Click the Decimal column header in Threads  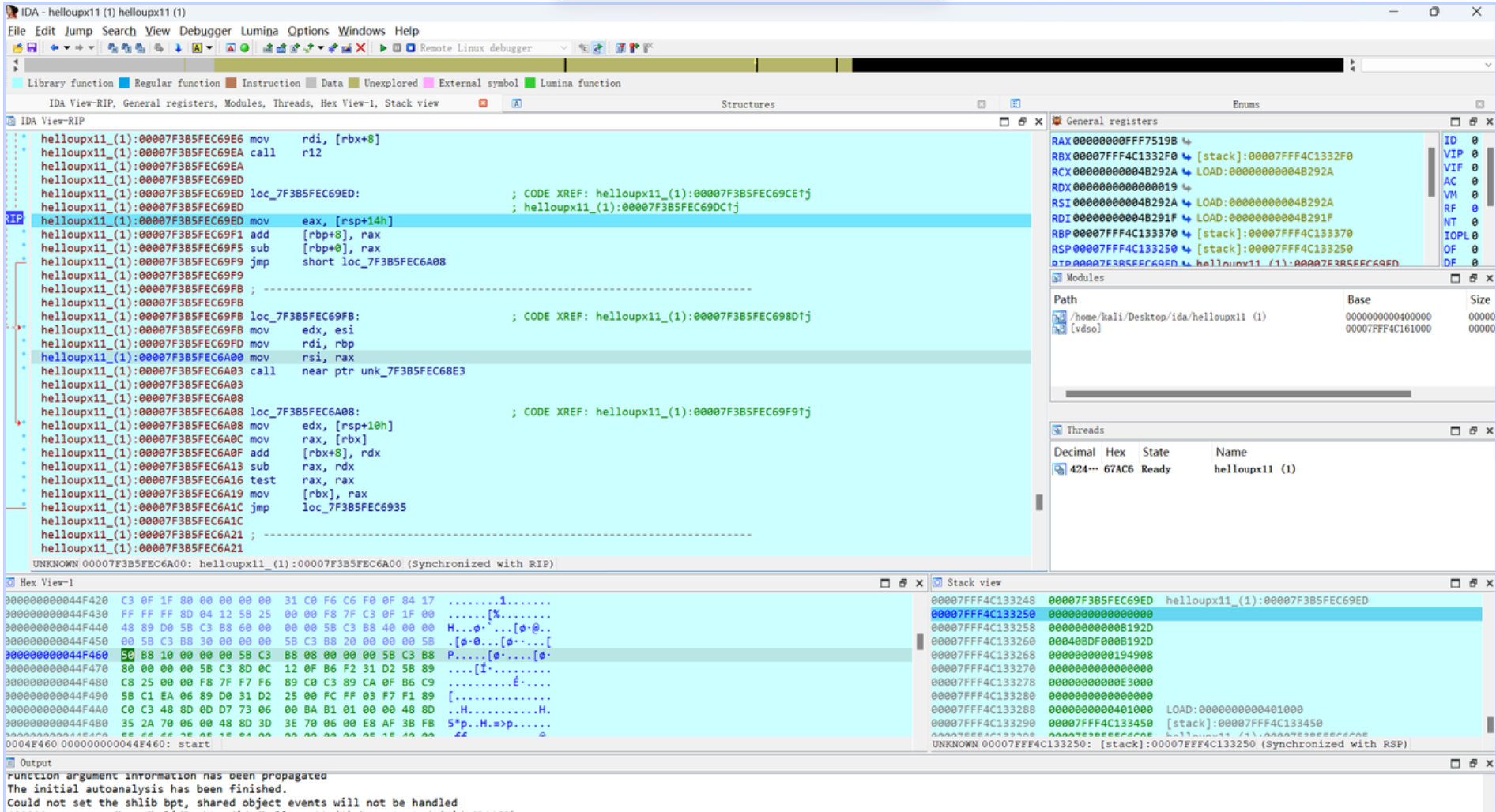click(1075, 452)
